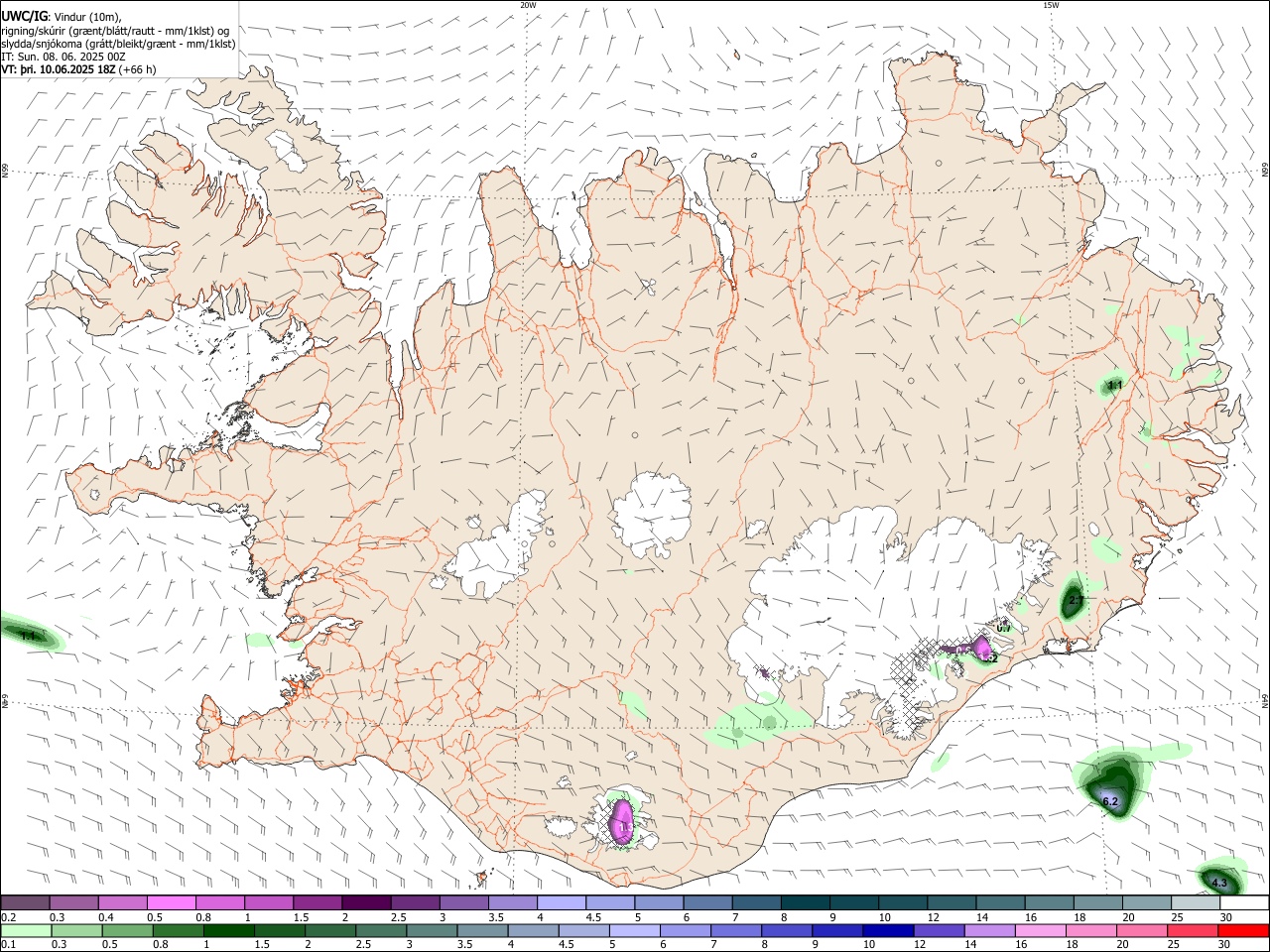Pick the bright red 30 swatch, lower scale

1243,931
